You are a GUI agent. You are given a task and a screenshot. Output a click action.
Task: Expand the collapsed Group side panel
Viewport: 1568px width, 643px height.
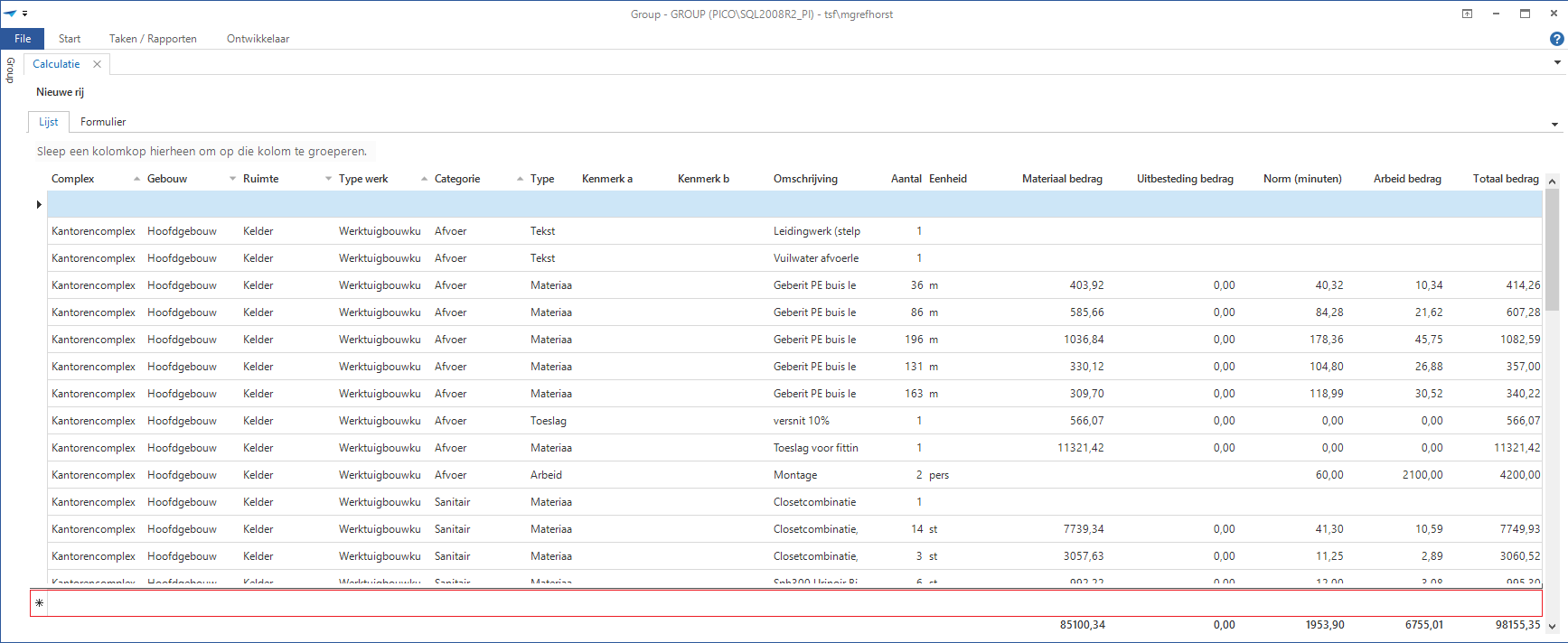tap(11, 70)
